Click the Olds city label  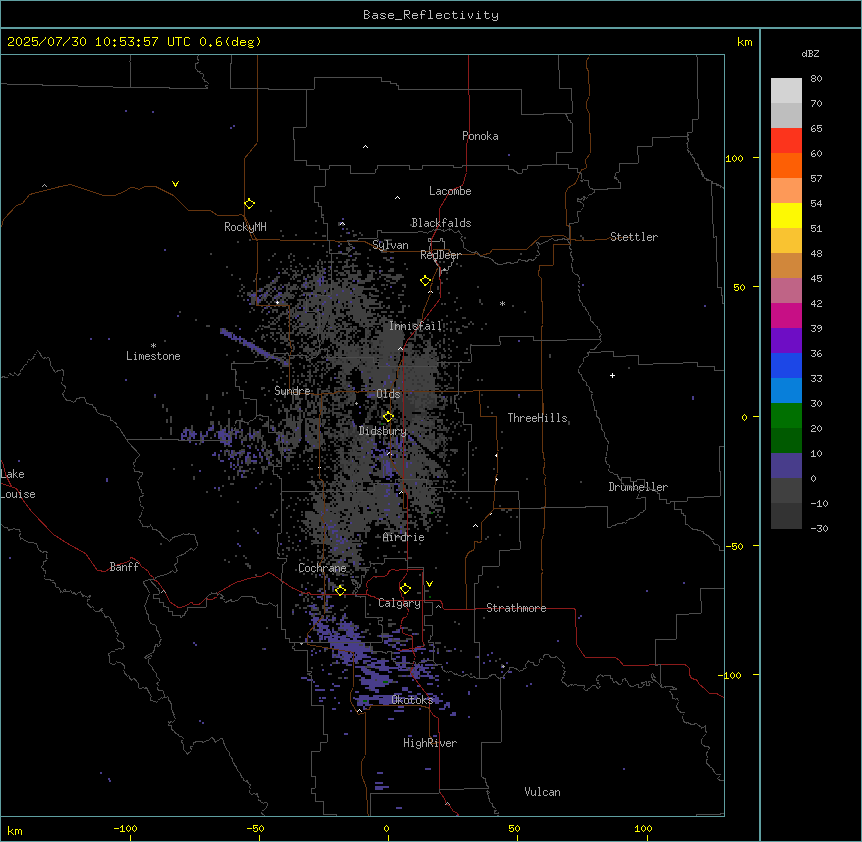(388, 394)
